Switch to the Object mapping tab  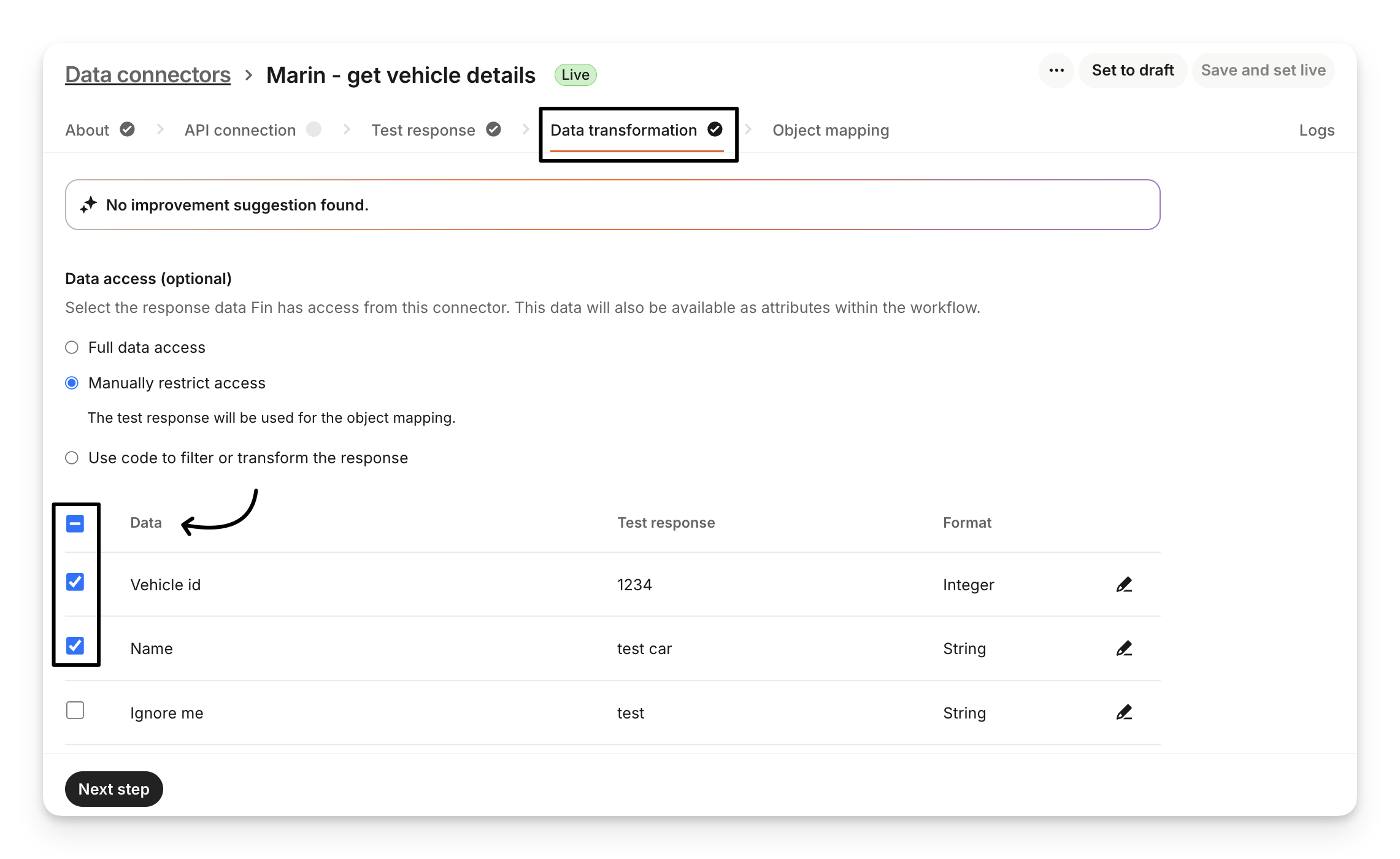[831, 130]
